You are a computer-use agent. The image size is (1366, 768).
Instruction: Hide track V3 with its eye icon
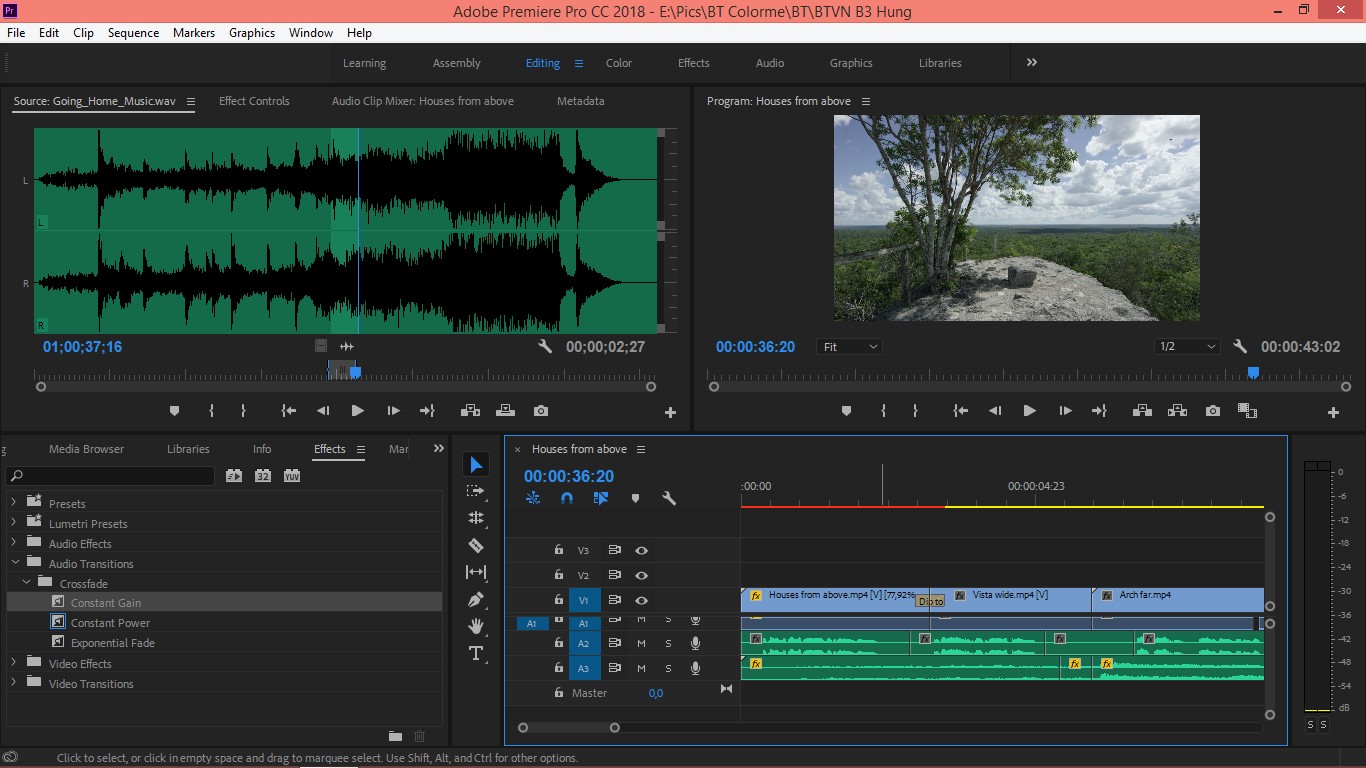(642, 550)
